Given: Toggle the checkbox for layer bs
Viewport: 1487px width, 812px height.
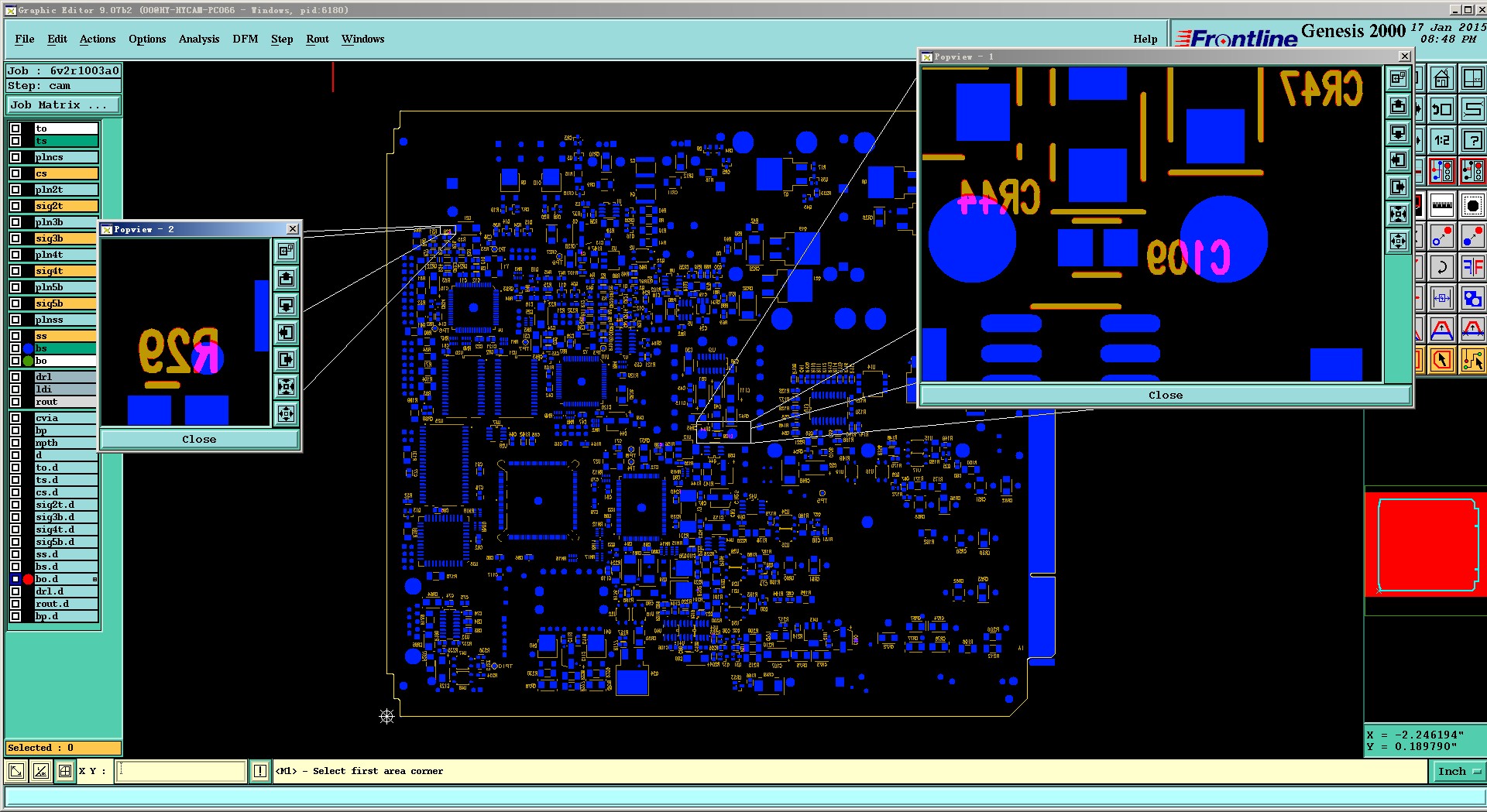Looking at the screenshot, I should coord(15,348).
